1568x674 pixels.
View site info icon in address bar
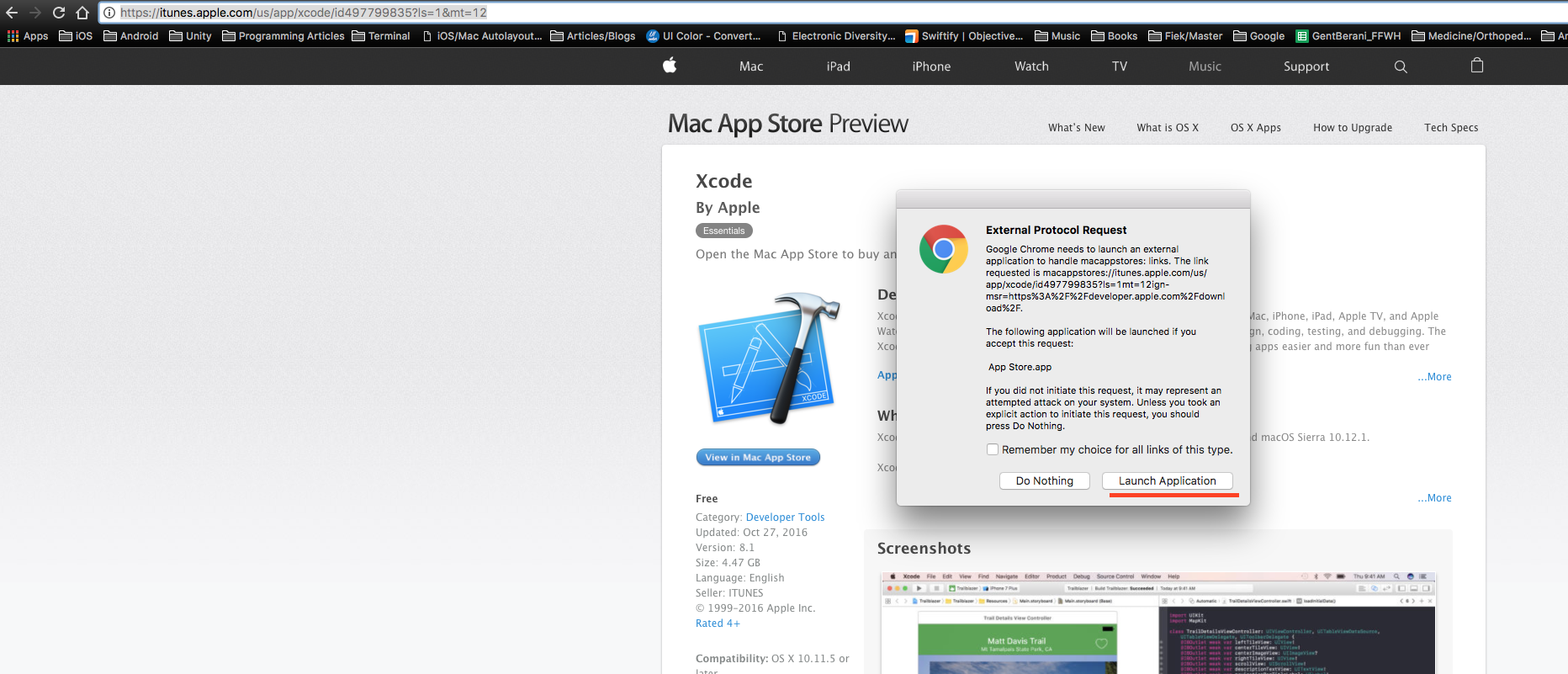tap(109, 13)
